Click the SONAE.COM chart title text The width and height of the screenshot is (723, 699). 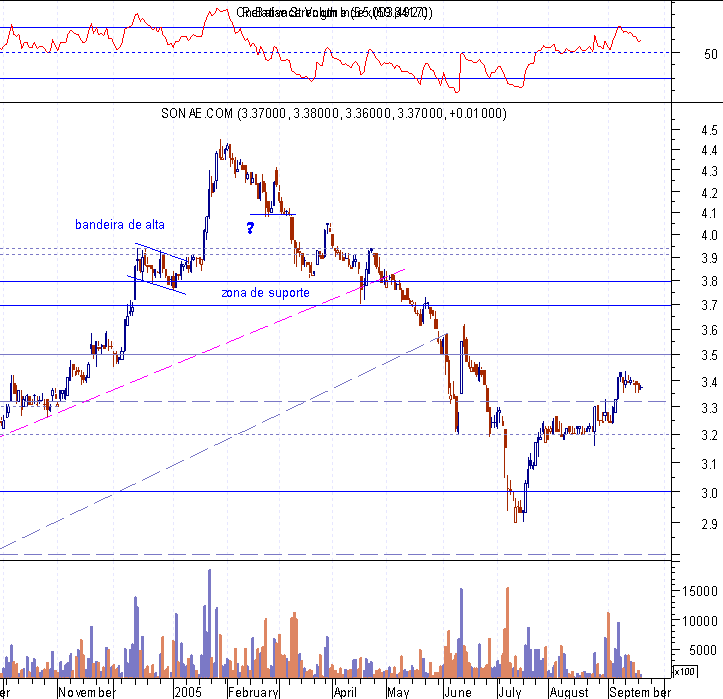(x=334, y=113)
